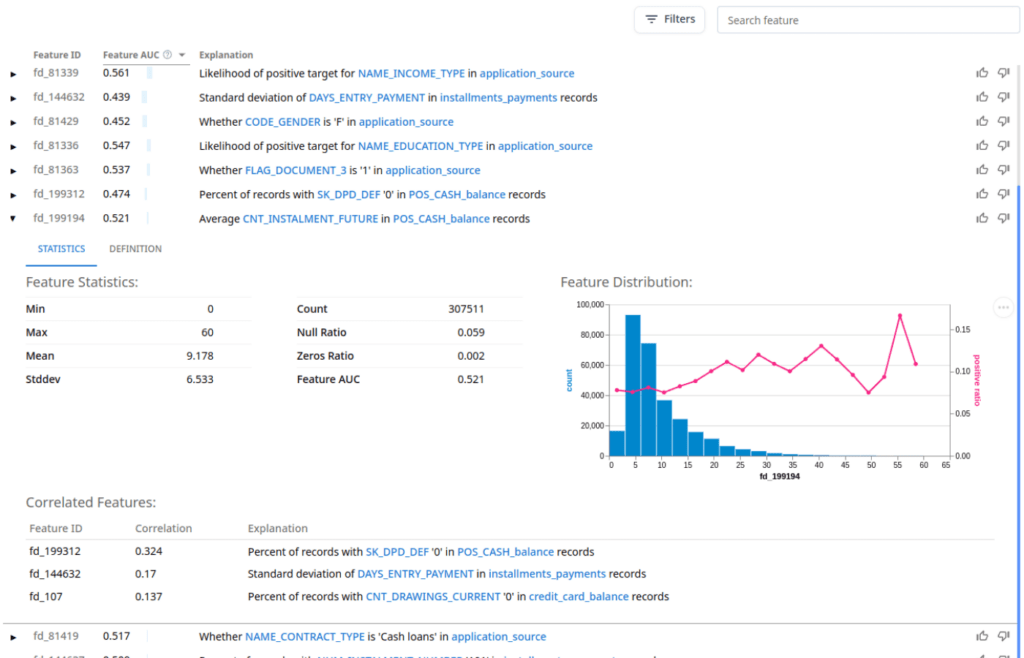Thumbs up feature fd_81336
1024x658 pixels.
click(x=982, y=145)
